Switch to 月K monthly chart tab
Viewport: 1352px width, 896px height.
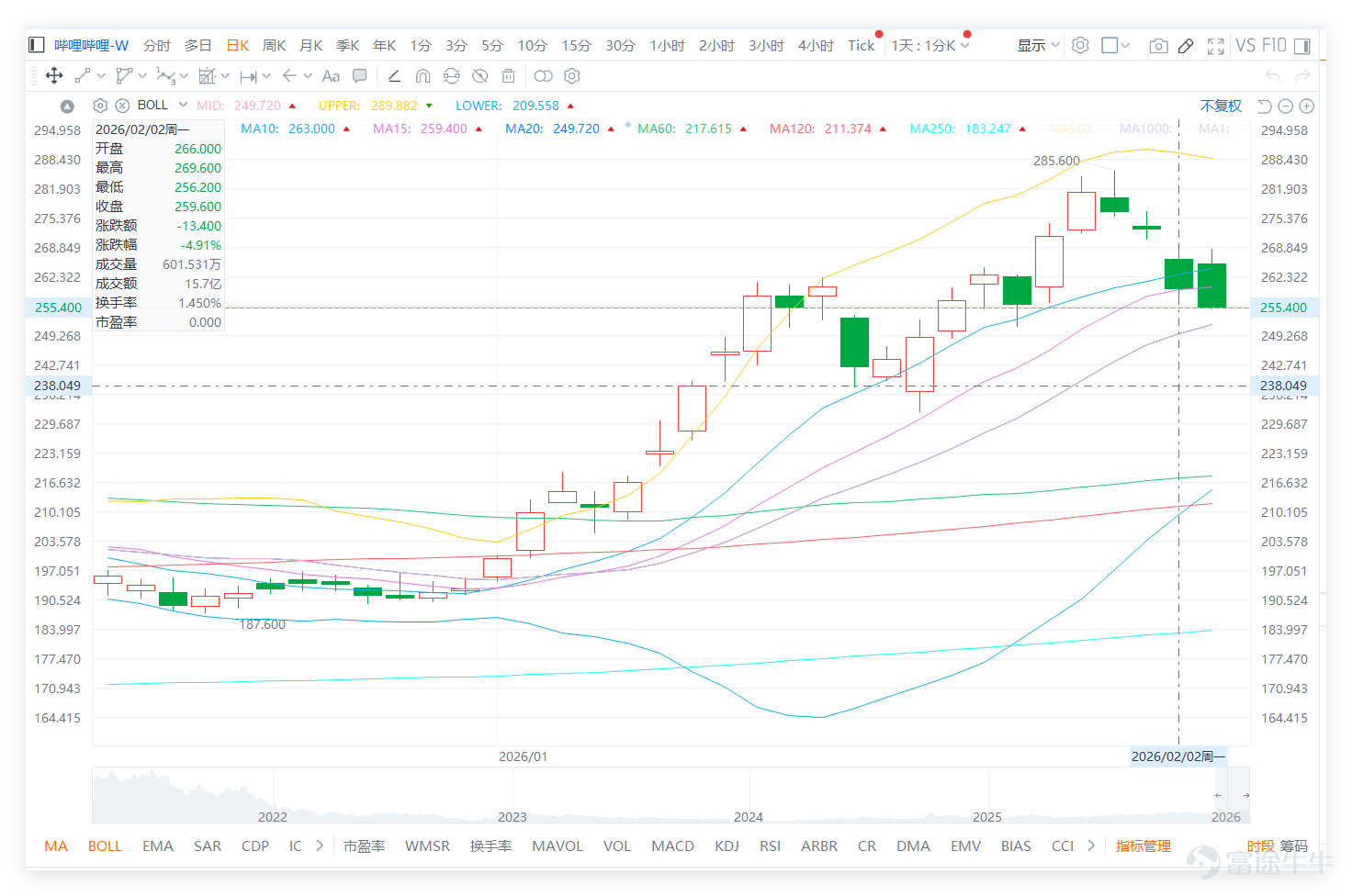tap(311, 45)
